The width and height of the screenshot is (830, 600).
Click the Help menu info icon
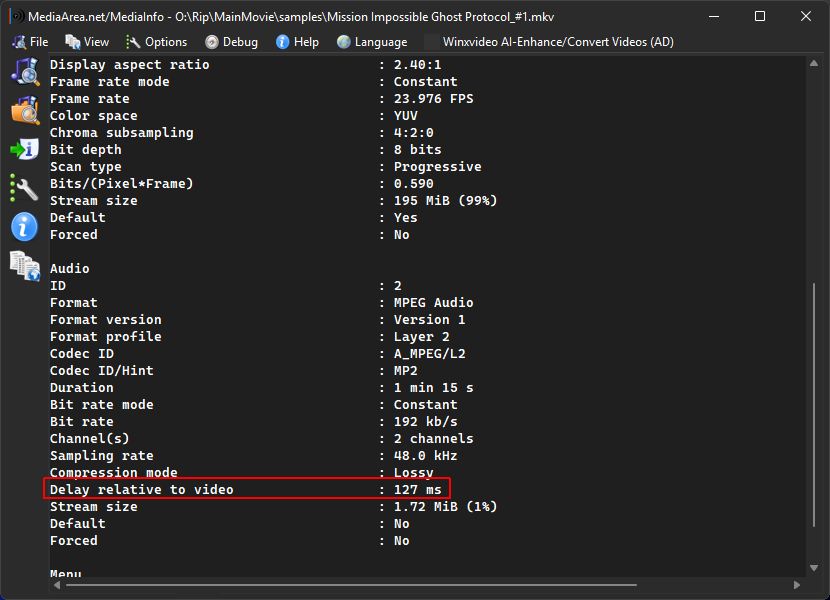click(x=283, y=42)
